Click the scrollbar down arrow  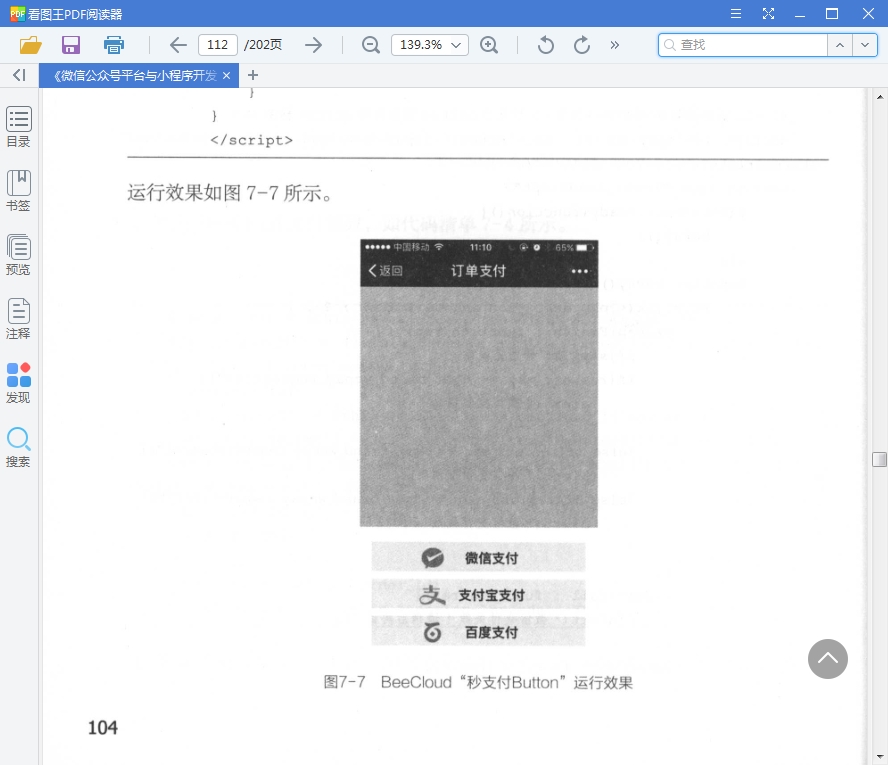coord(880,757)
